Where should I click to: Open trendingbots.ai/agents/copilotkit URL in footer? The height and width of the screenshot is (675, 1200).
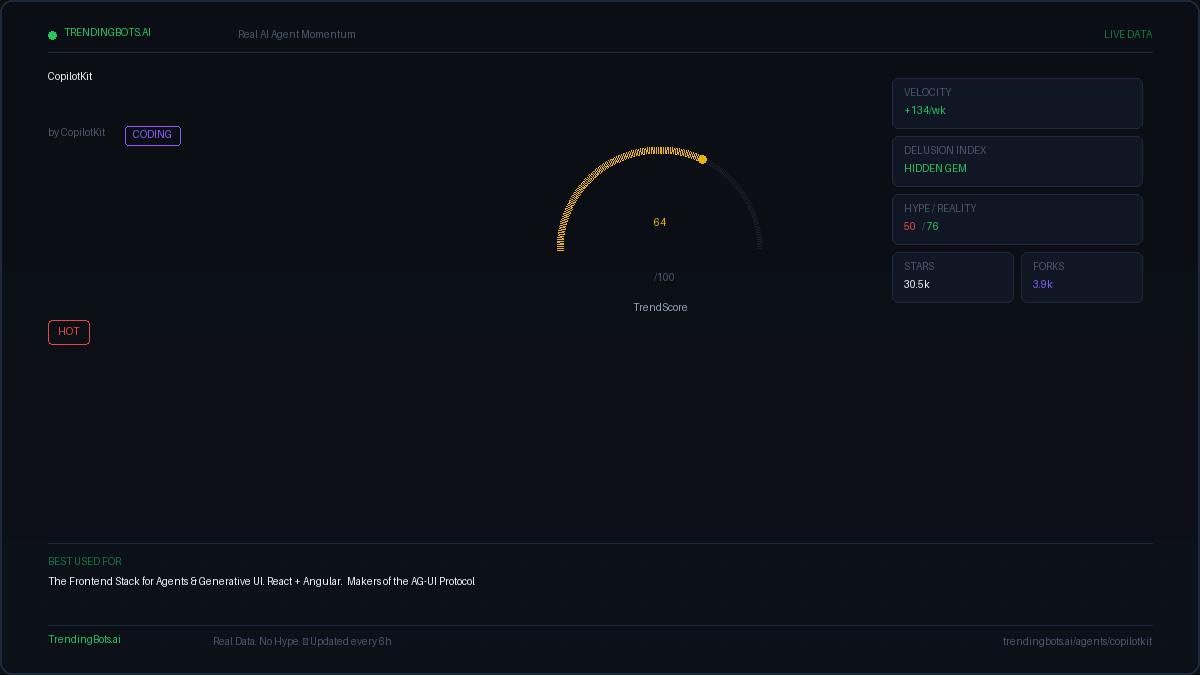point(1078,642)
